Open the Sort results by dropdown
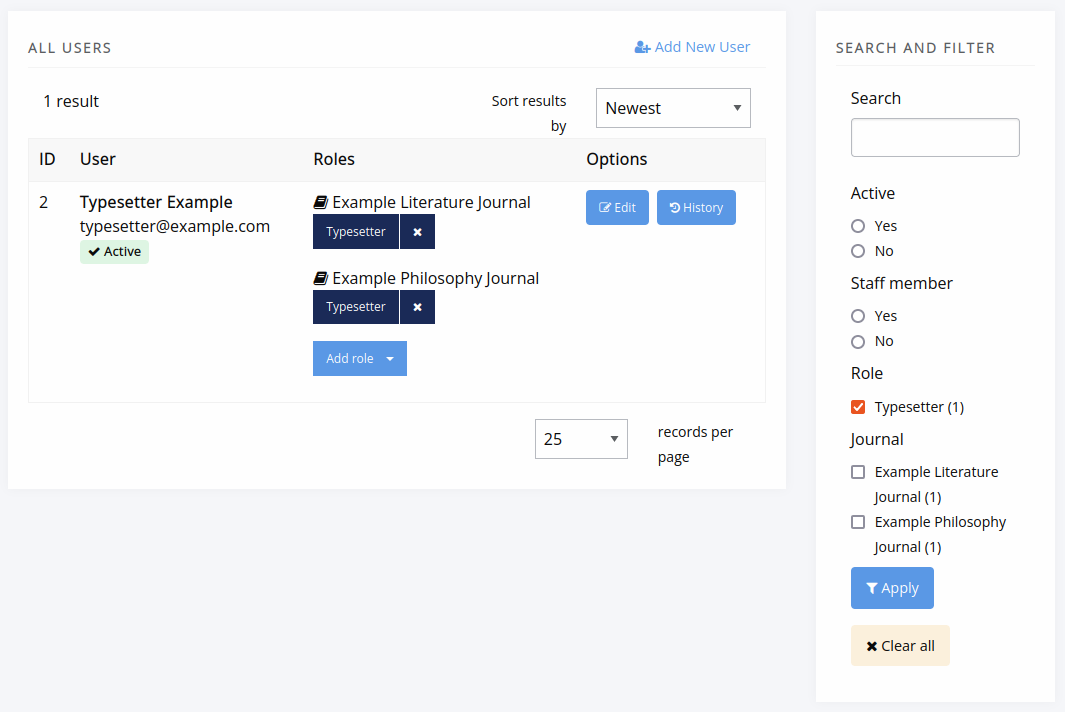Screen dimensions: 1065x712 tap(673, 108)
